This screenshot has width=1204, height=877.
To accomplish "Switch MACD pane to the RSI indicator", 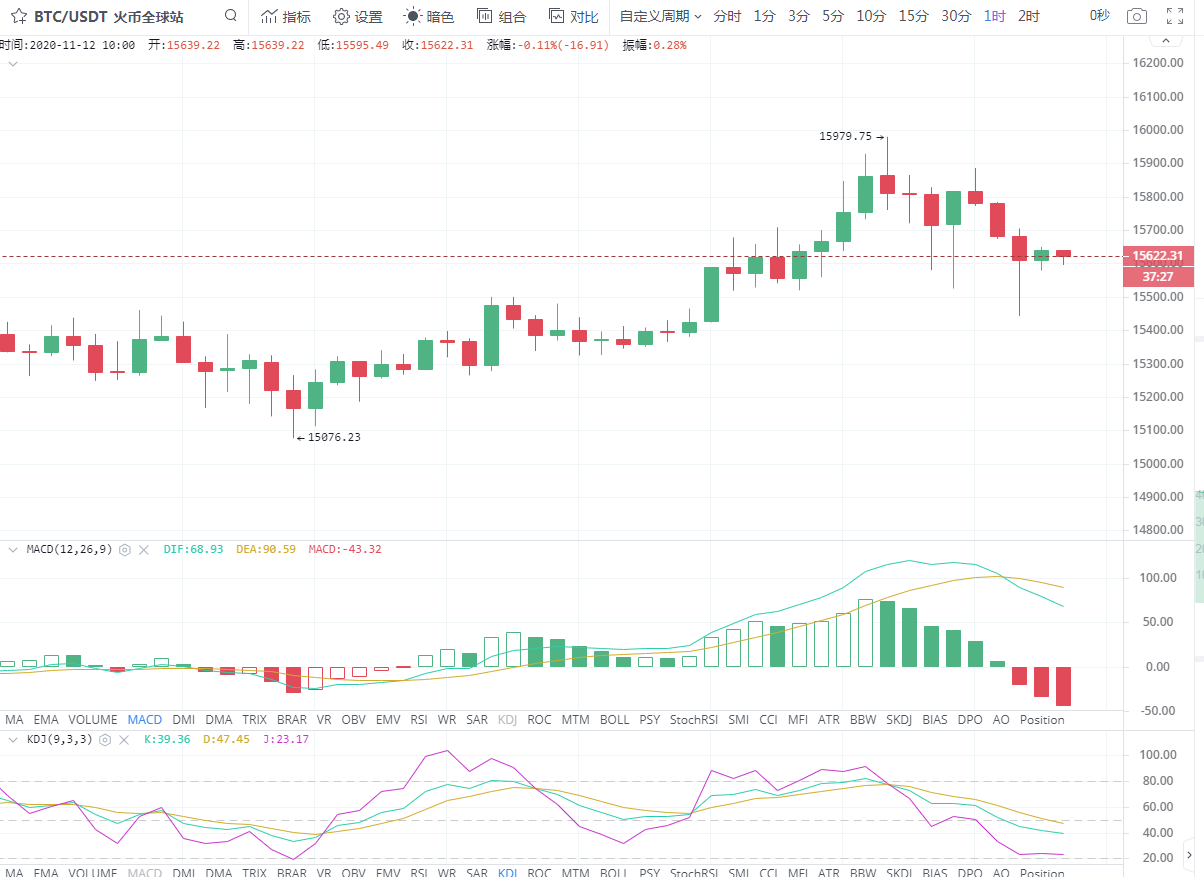I will click(x=419, y=720).
